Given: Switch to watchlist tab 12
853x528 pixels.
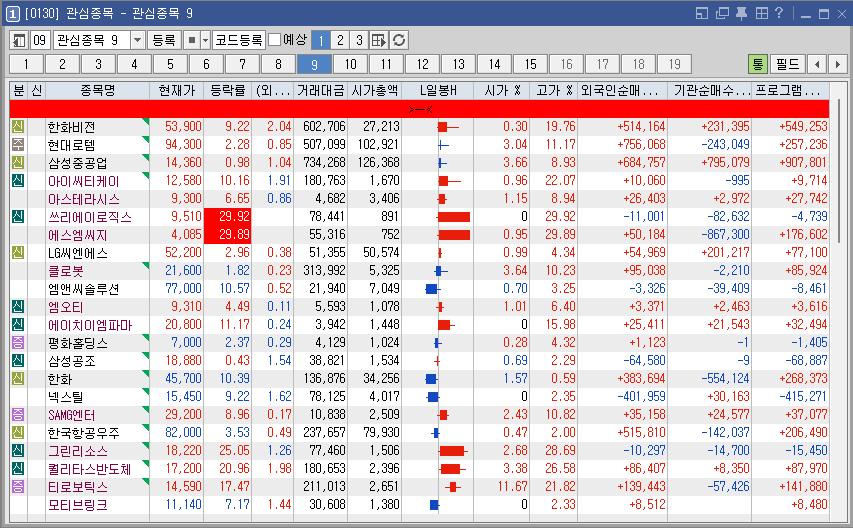Looking at the screenshot, I should point(423,64).
